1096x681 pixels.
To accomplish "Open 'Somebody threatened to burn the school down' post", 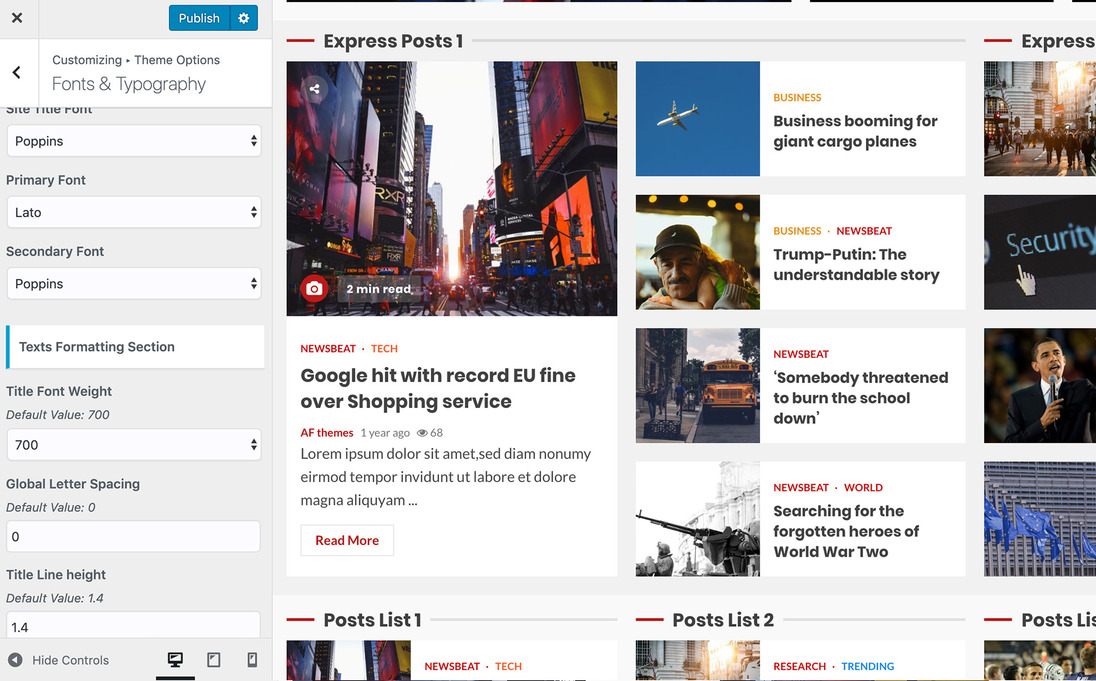I will click(x=861, y=398).
